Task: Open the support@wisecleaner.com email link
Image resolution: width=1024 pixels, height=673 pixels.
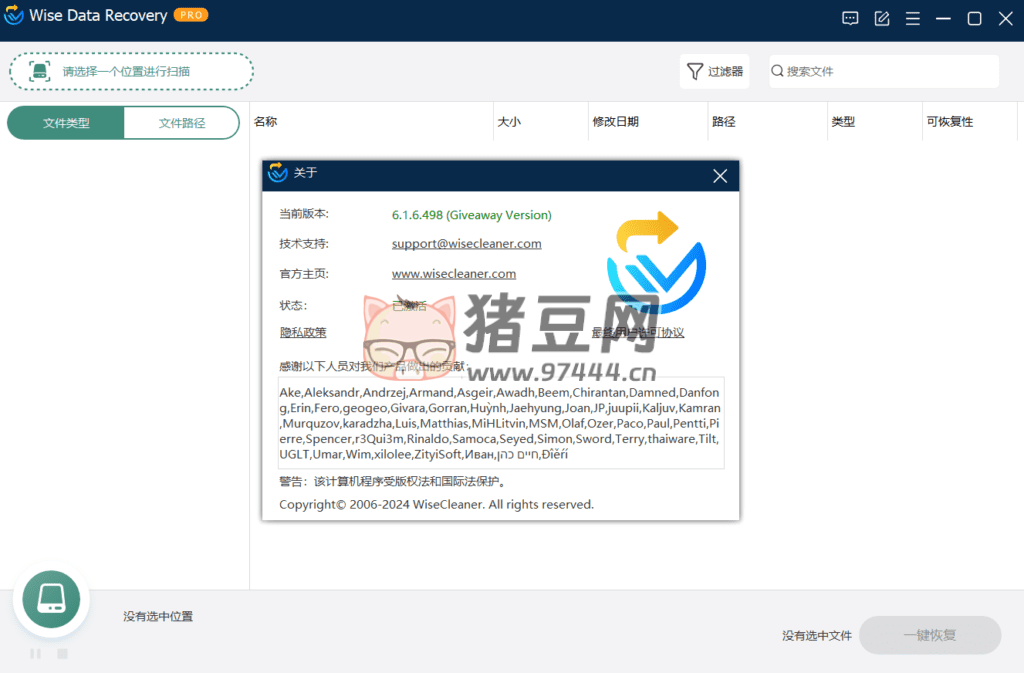Action: tap(466, 243)
